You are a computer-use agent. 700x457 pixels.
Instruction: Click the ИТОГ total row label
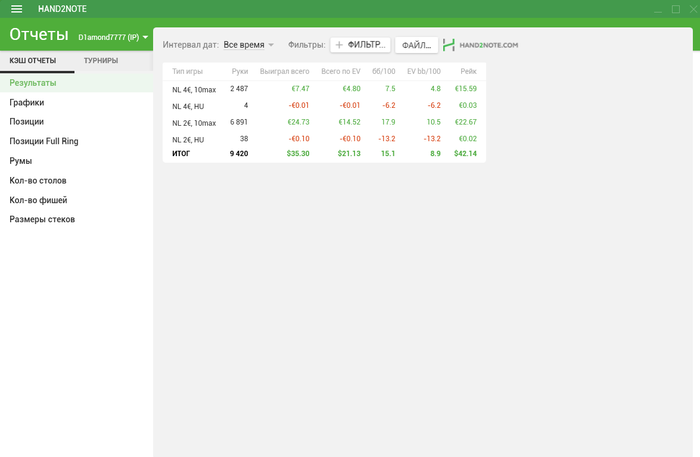[x=181, y=154]
